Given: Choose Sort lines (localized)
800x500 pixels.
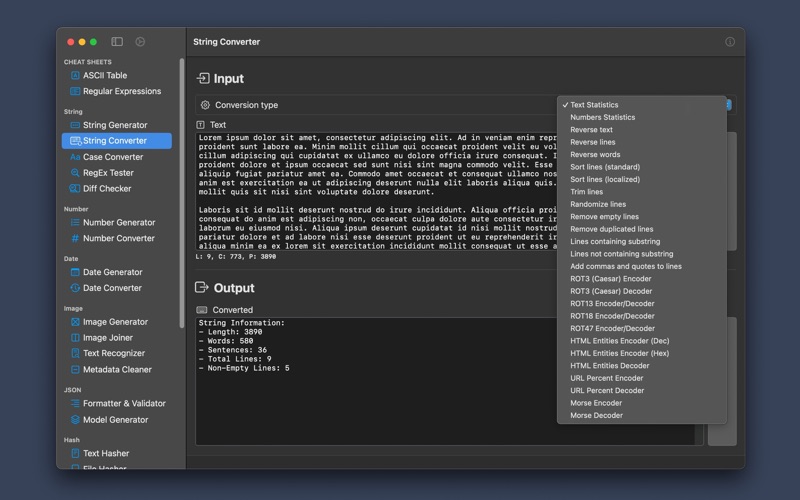Looking at the screenshot, I should [642, 179].
